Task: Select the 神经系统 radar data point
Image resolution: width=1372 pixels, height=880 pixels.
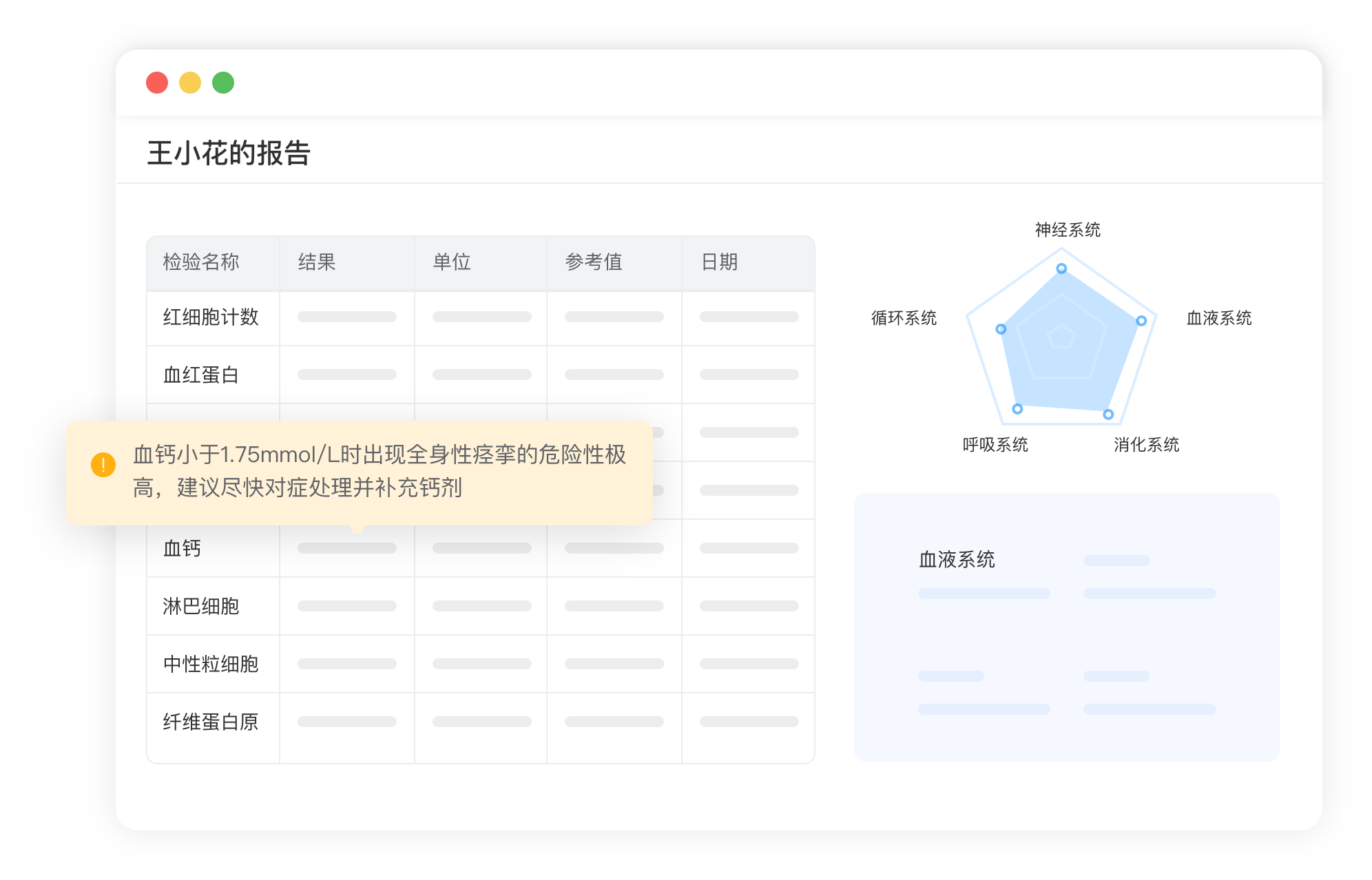Action: (1061, 269)
